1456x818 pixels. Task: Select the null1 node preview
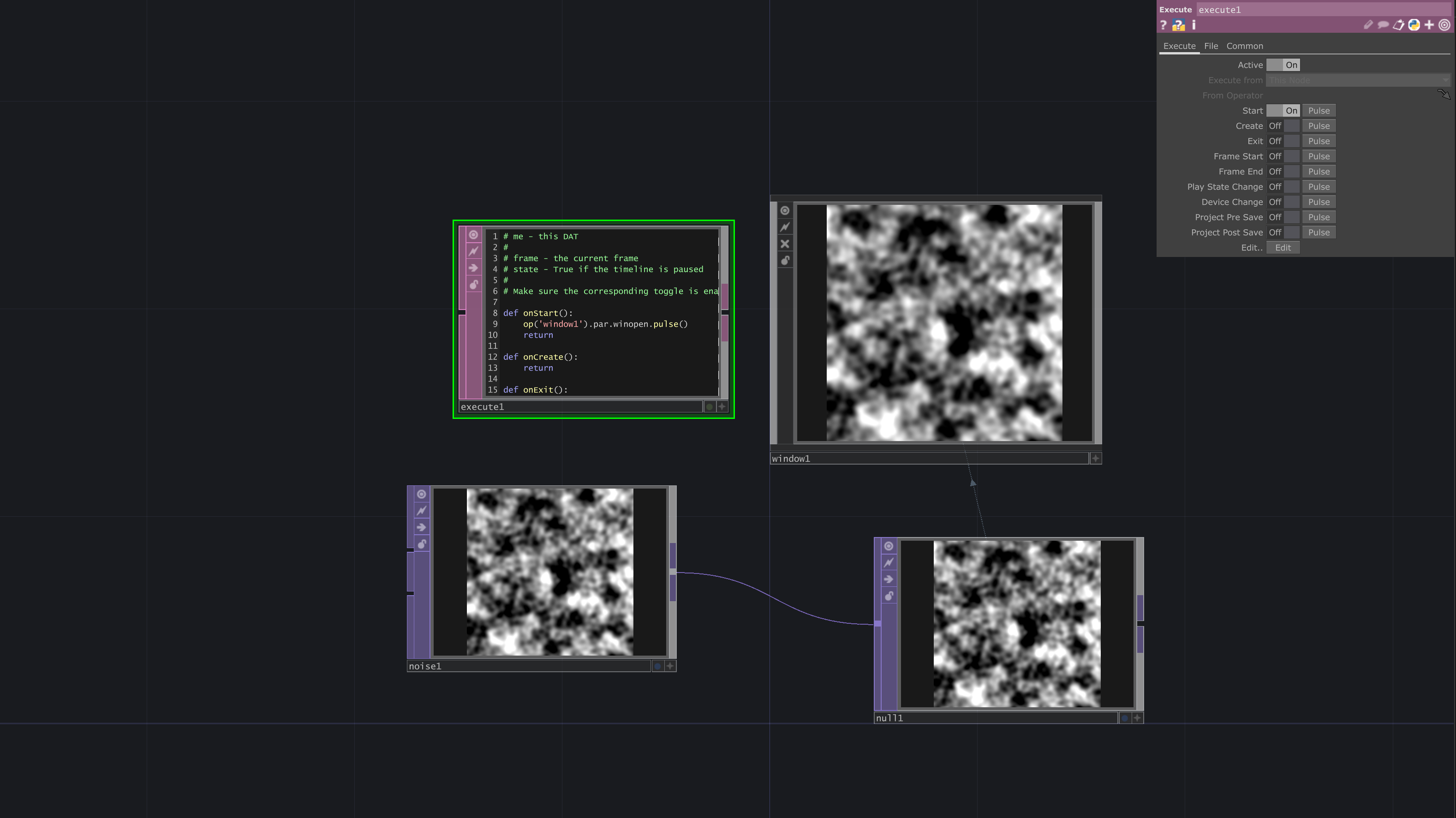pyautogui.click(x=1016, y=624)
